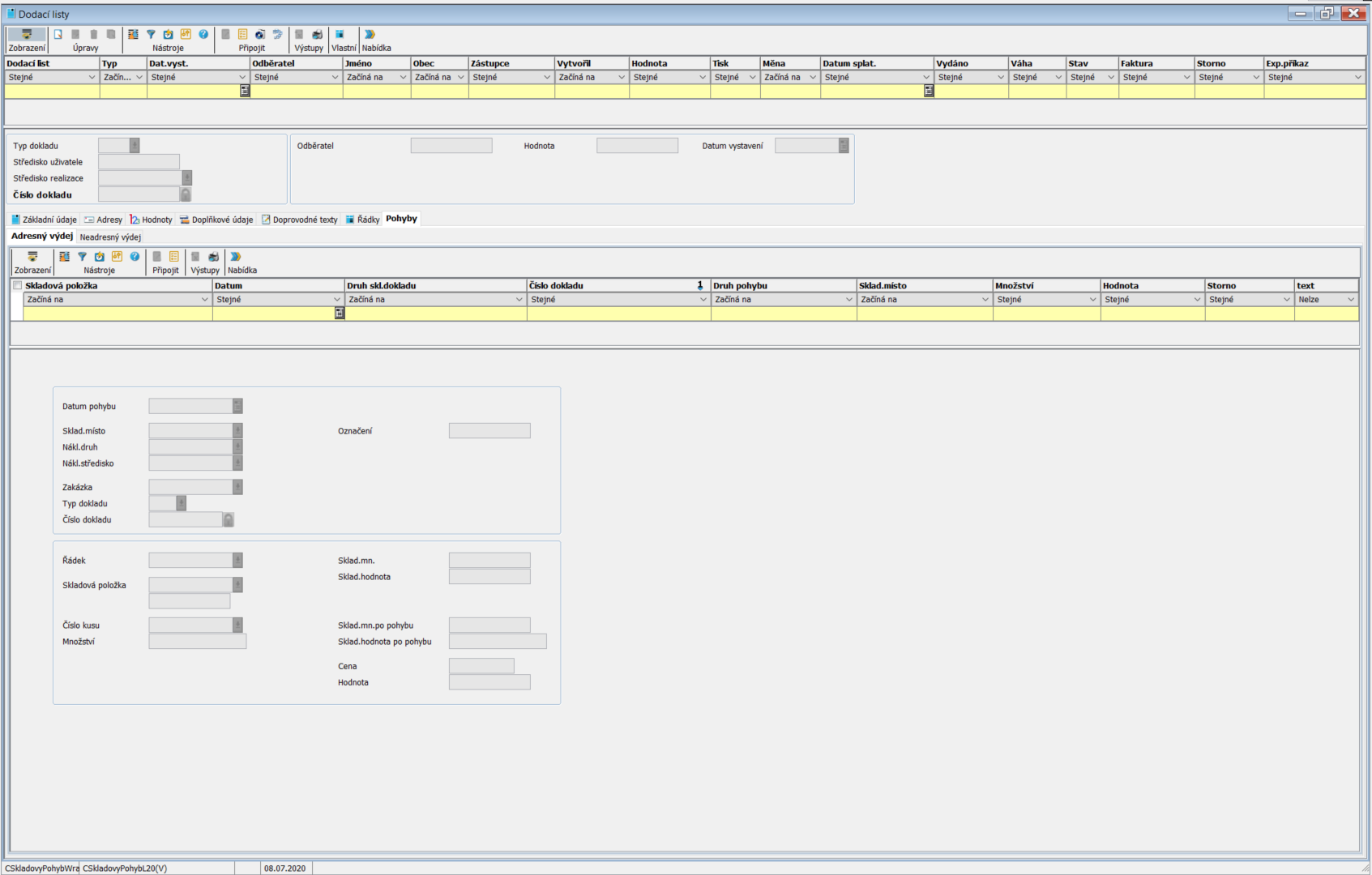The image size is (1372, 875).
Task: Click the new document icon in Úpravy
Action: (58, 35)
